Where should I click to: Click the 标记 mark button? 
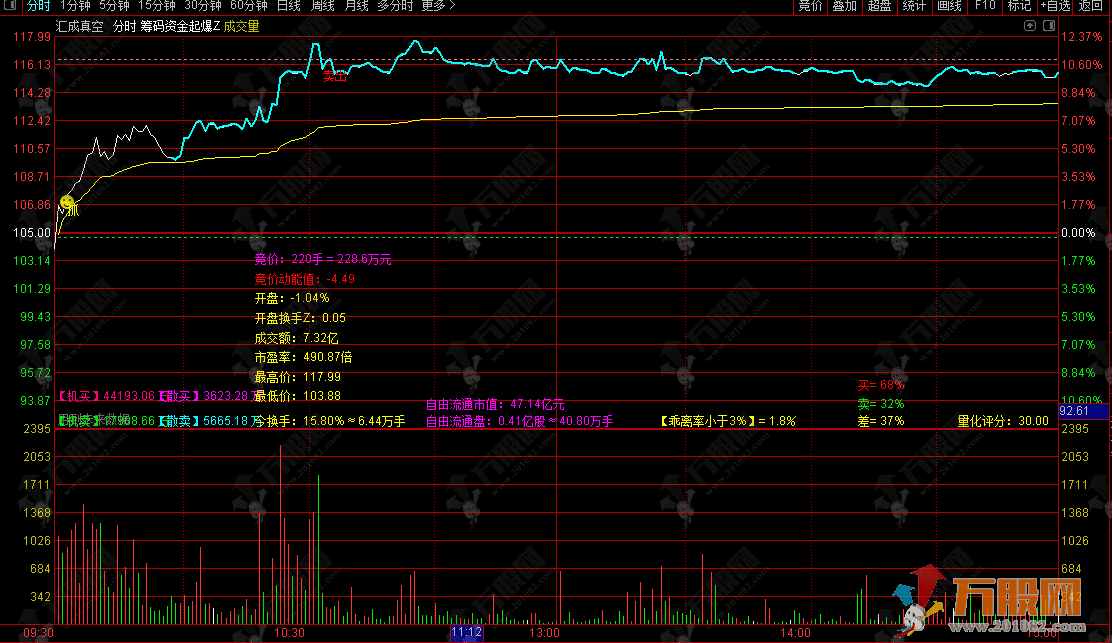(x=1019, y=6)
